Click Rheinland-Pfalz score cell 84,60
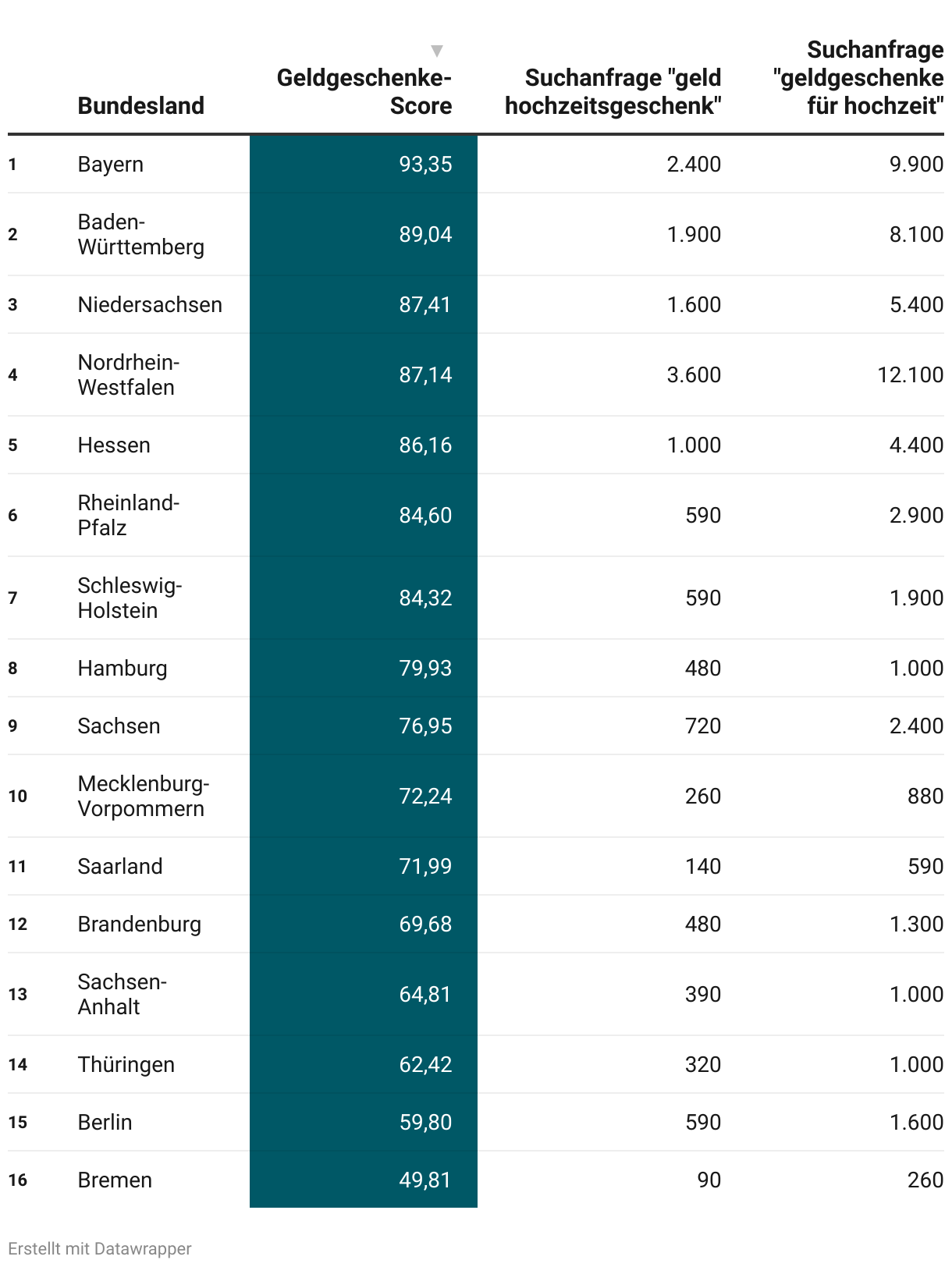Screen dimensions: 952x1267 pos(425,515)
